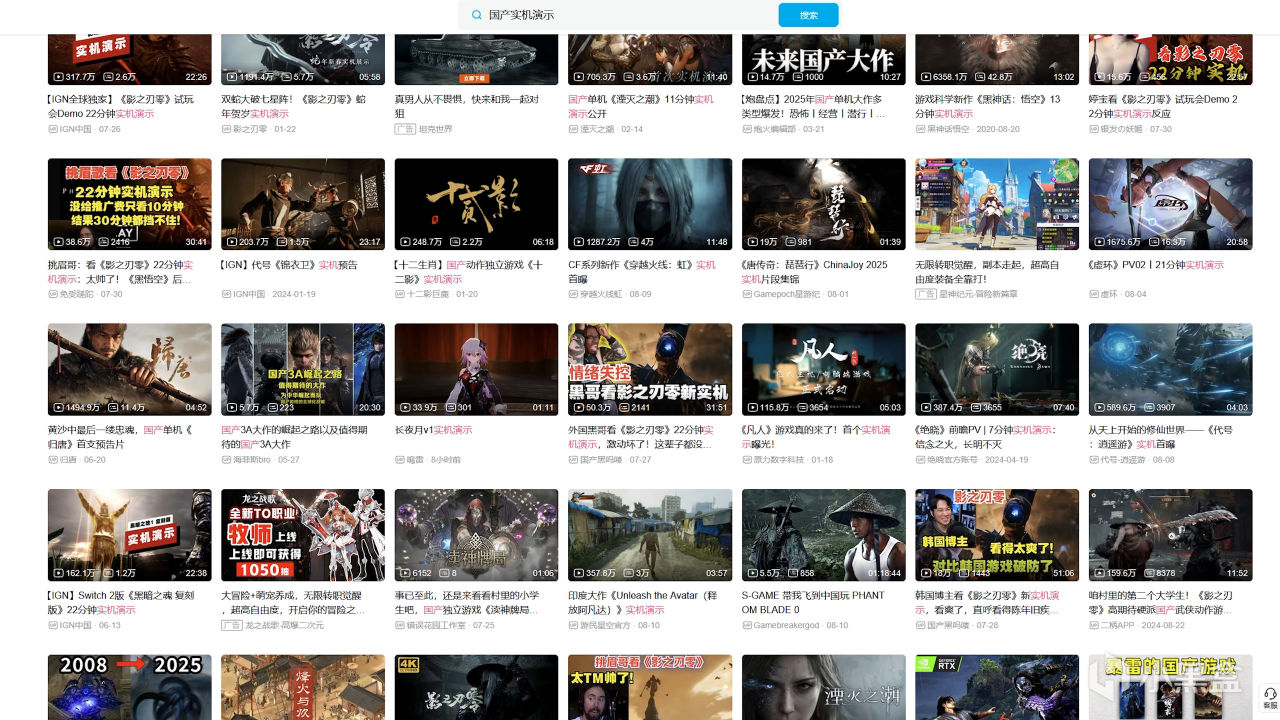Click the UP icon beside 黑神话悟空 uploader
1280x720 pixels.
click(x=920, y=129)
